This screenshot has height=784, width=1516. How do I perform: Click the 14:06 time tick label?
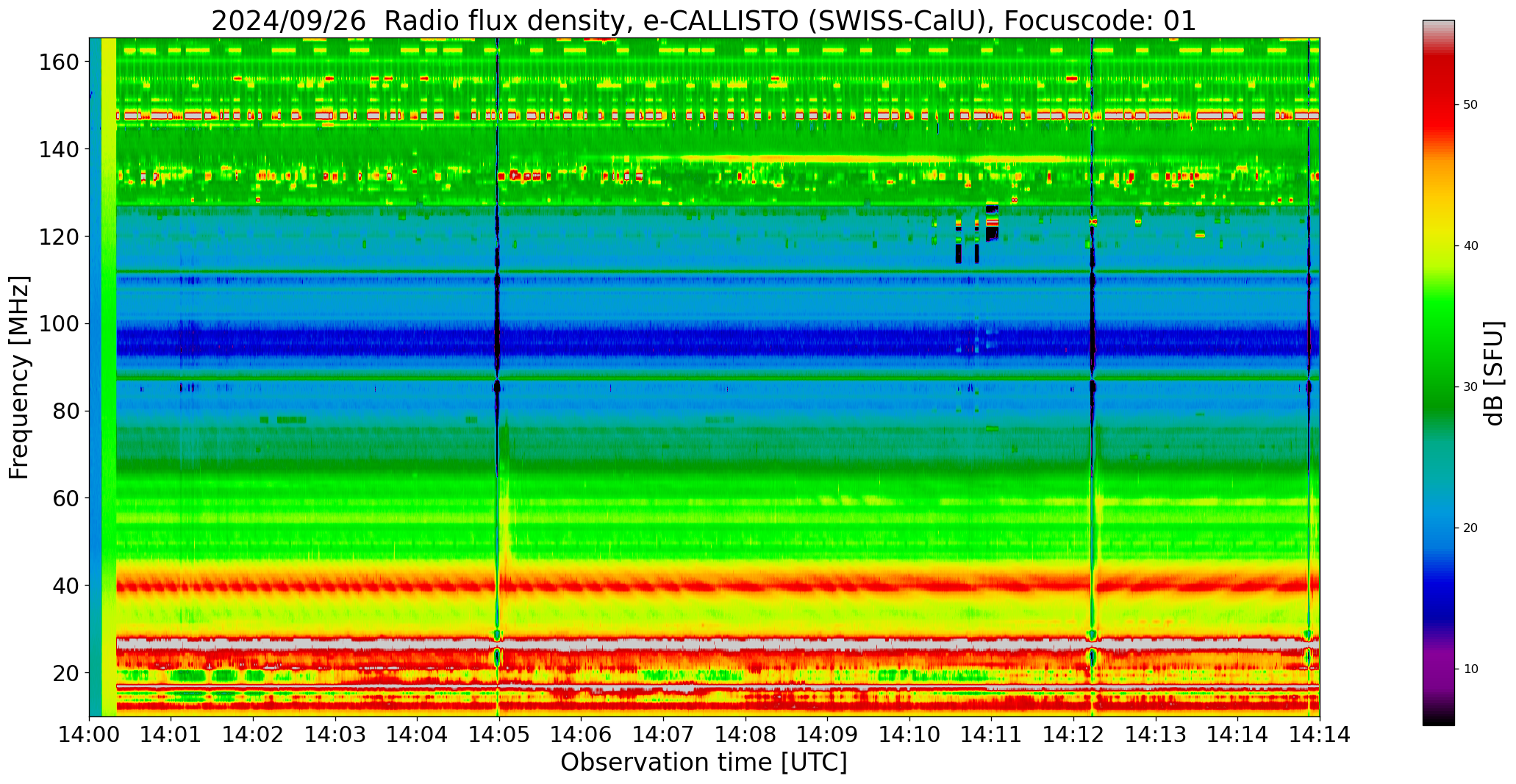(x=582, y=734)
